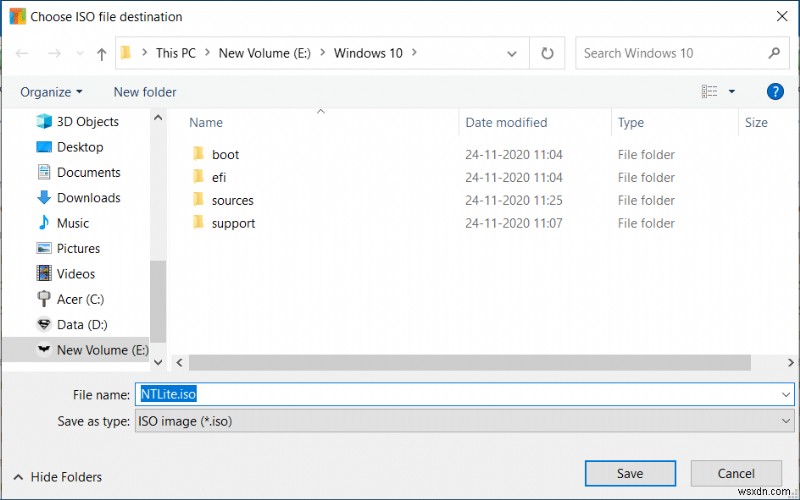The image size is (800, 500).
Task: Select Pictures in navigation pane
Action: click(68, 248)
